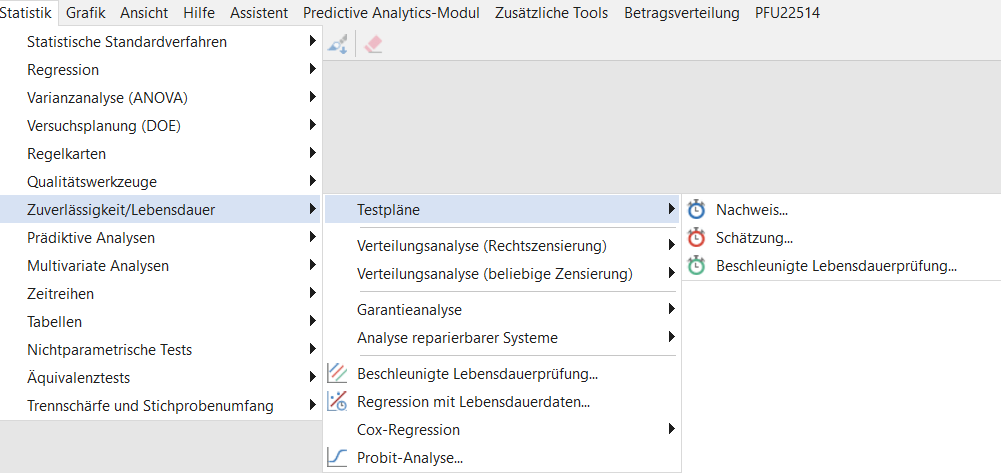Viewport: 1001px width, 473px height.
Task: Expand the Garantieanalyse submenu arrow
Action: (671, 310)
